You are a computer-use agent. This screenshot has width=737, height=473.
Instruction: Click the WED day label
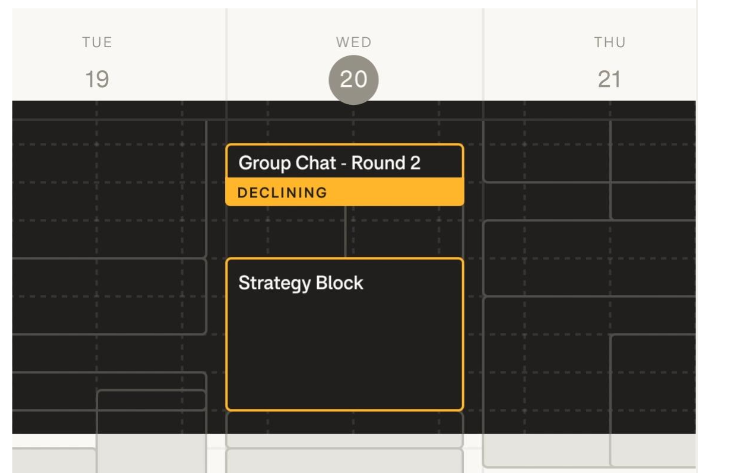tap(354, 42)
